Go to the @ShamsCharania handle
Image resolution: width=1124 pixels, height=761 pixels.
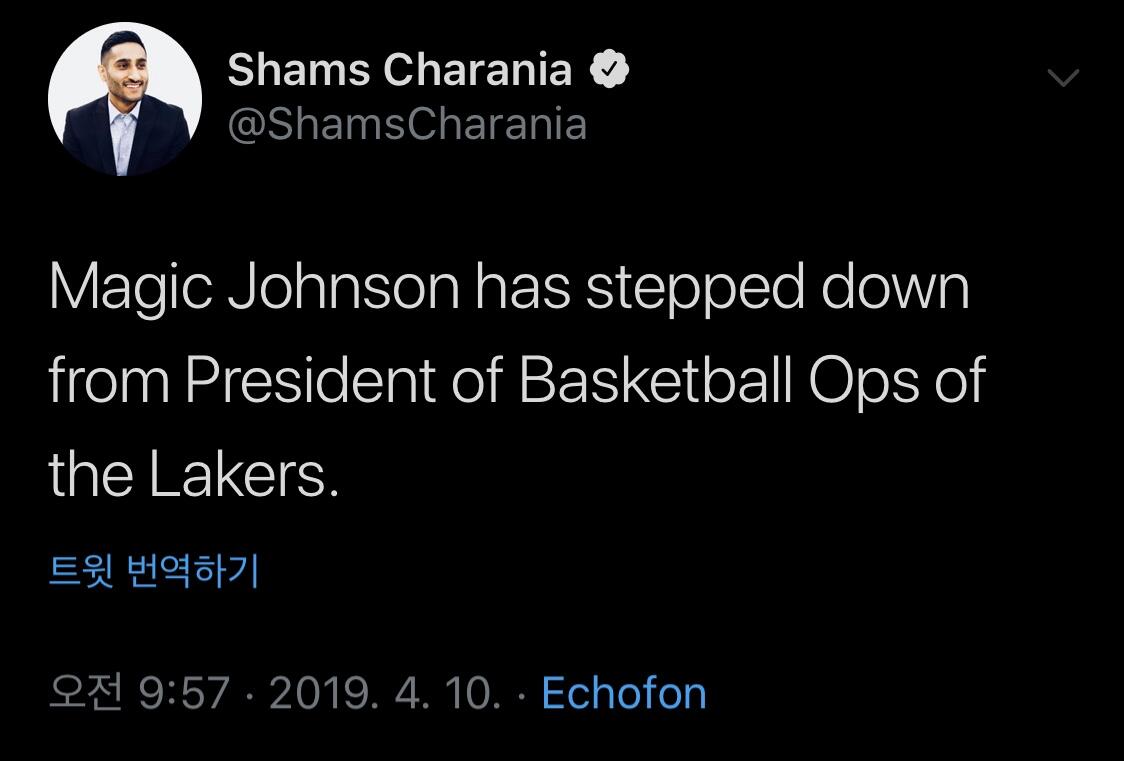407,125
